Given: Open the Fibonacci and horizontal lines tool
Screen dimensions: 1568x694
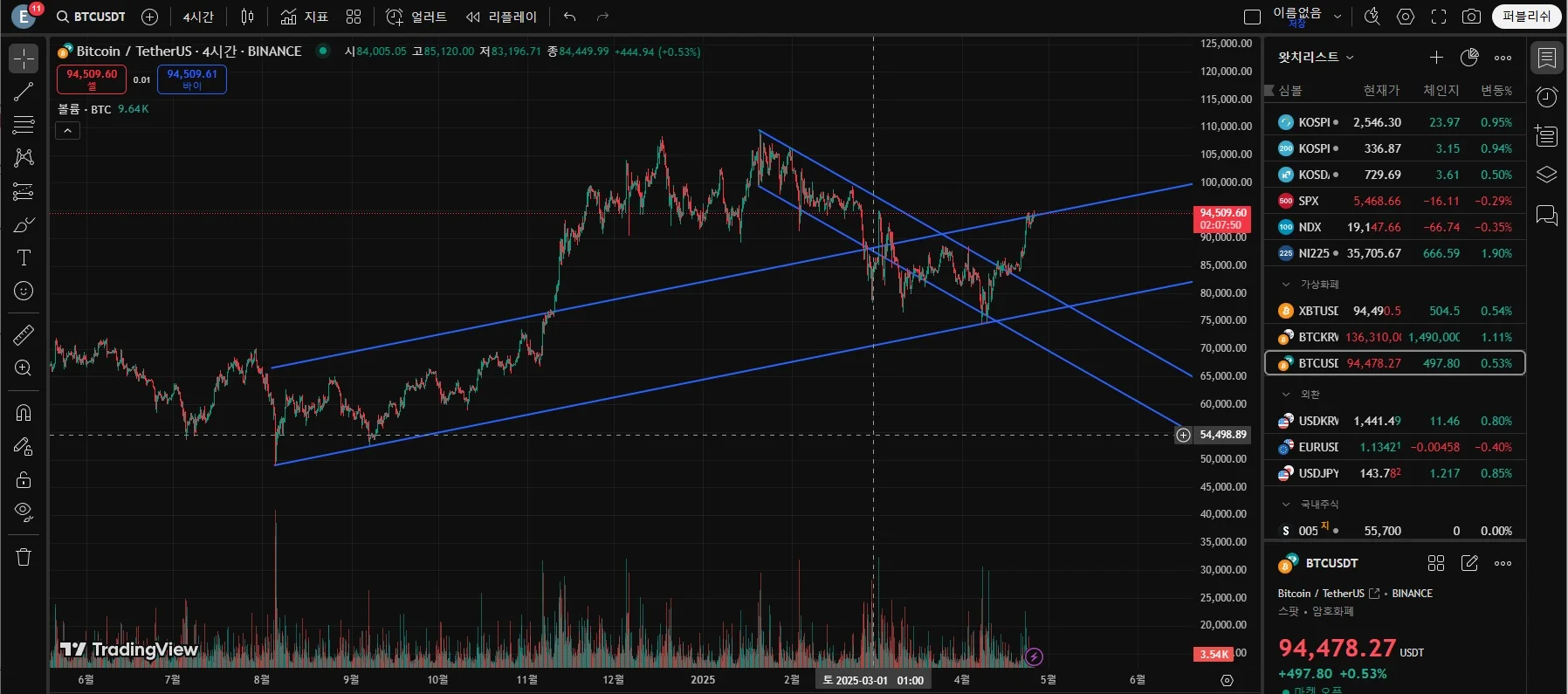Looking at the screenshot, I should click(x=24, y=125).
